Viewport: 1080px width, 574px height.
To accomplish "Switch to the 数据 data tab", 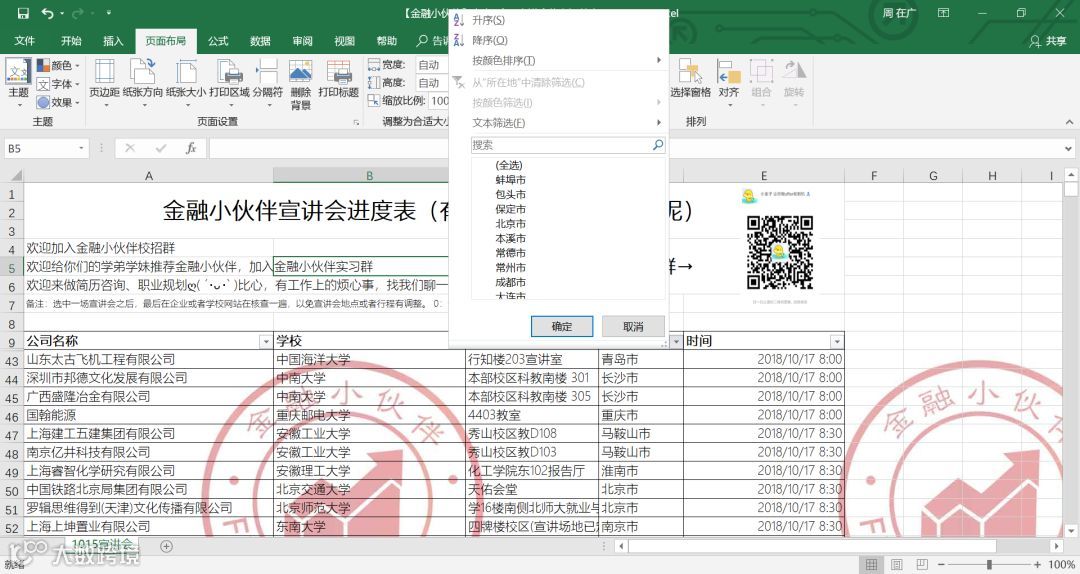I will 260,41.
